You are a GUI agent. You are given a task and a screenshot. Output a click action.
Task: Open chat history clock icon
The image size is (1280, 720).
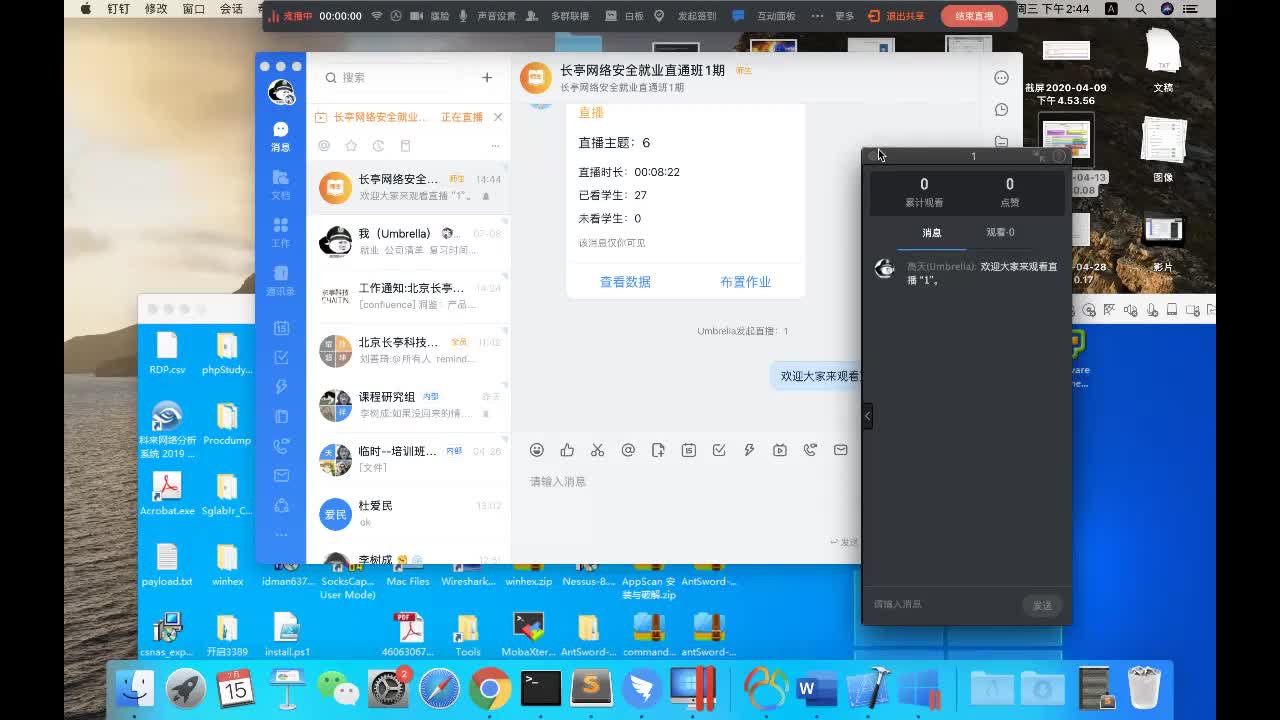click(x=1001, y=110)
